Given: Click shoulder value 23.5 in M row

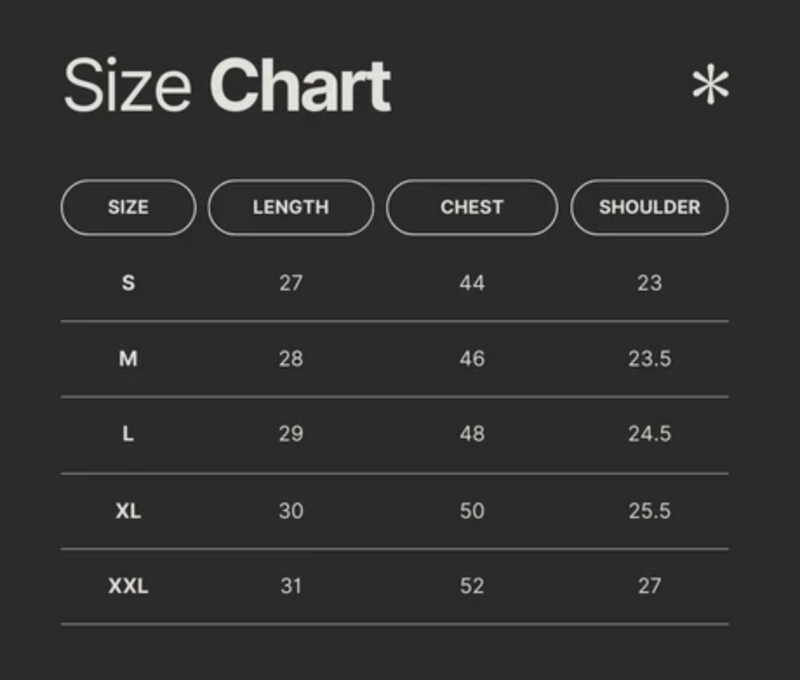Looking at the screenshot, I should coord(649,359).
